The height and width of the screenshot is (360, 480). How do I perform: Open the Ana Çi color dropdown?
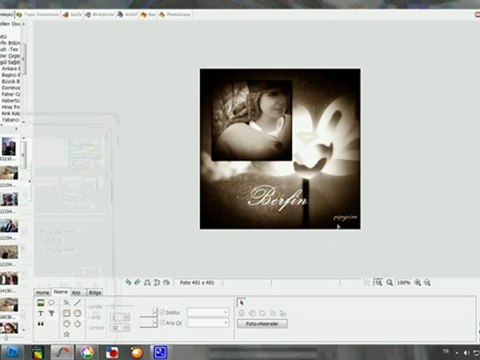(x=208, y=323)
